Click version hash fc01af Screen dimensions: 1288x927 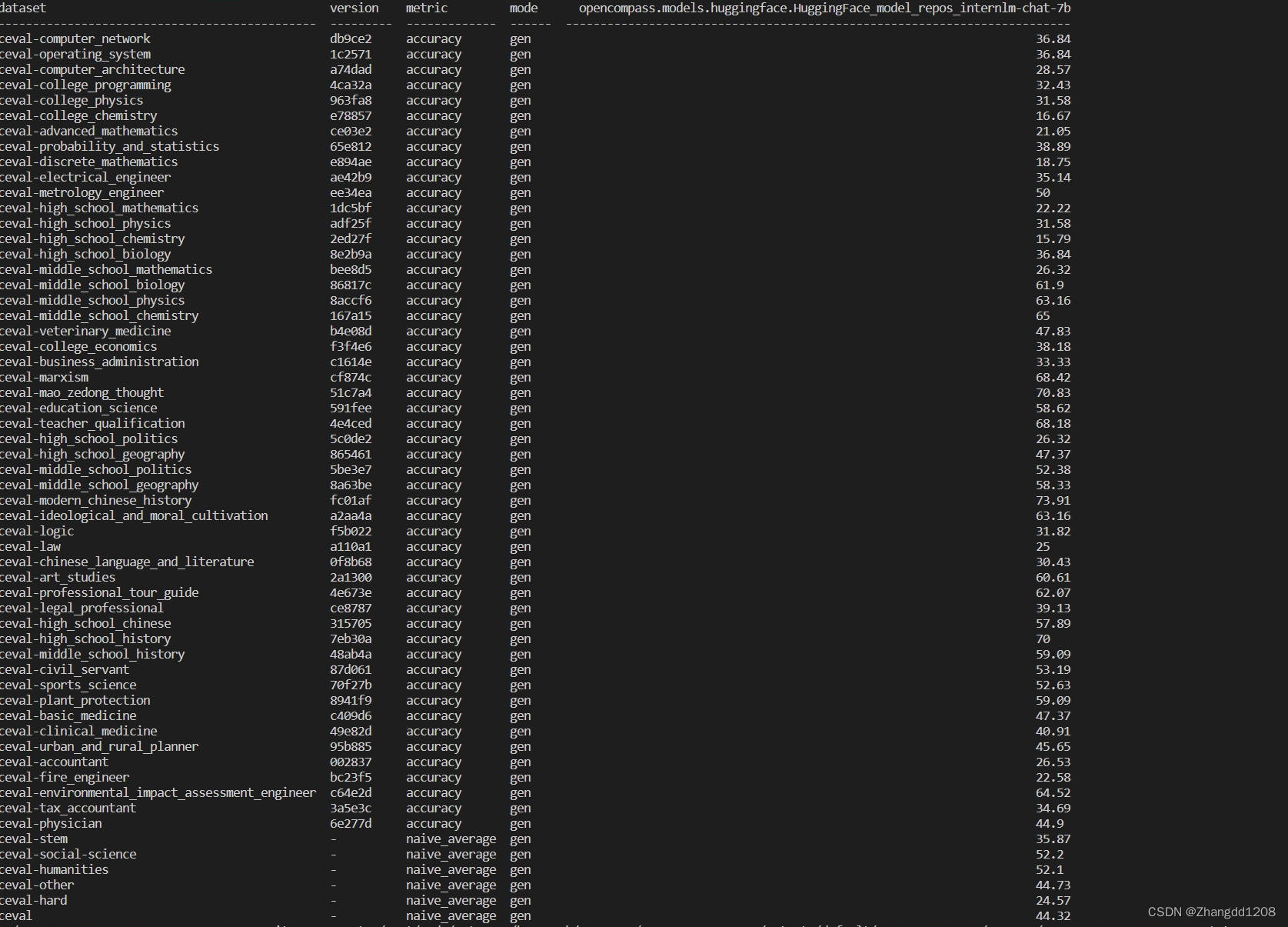pos(351,500)
